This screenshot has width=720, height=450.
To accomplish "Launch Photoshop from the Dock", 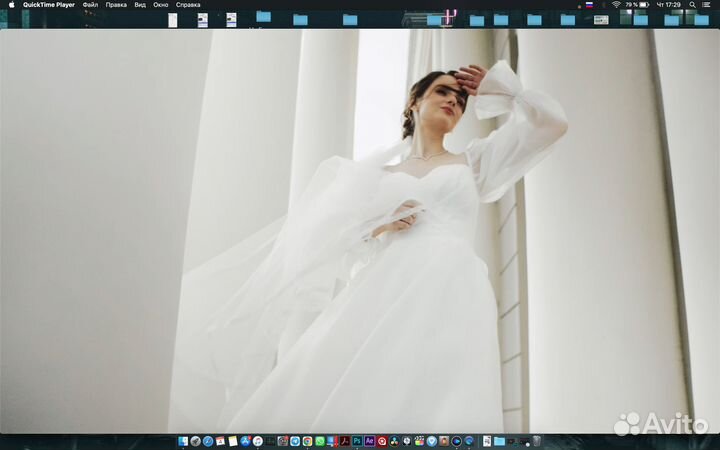I will point(356,441).
